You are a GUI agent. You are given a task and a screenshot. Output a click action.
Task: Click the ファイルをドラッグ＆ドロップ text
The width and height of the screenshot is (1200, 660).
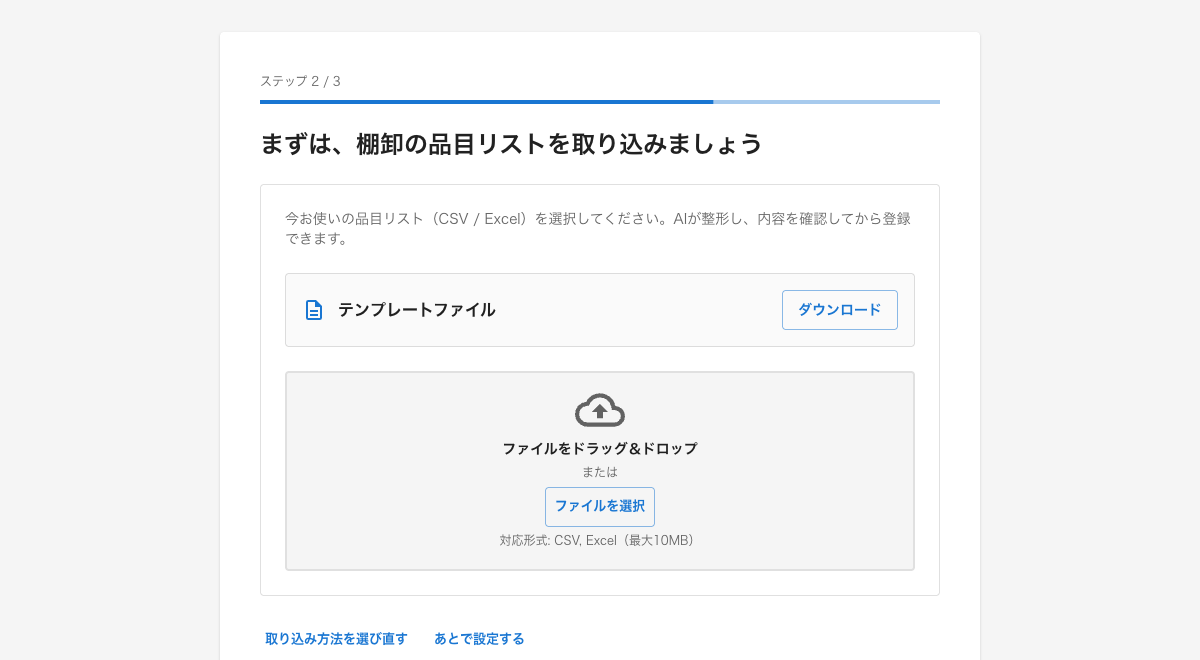click(x=600, y=448)
